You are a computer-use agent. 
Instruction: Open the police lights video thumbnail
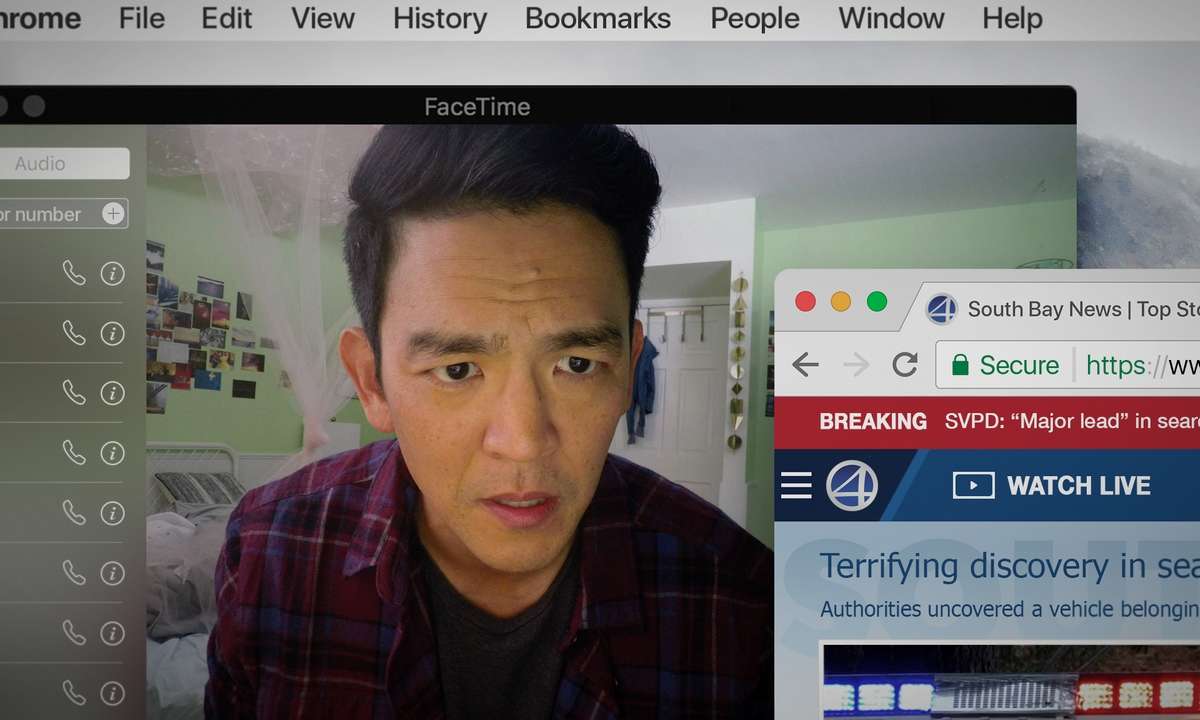[1010, 682]
